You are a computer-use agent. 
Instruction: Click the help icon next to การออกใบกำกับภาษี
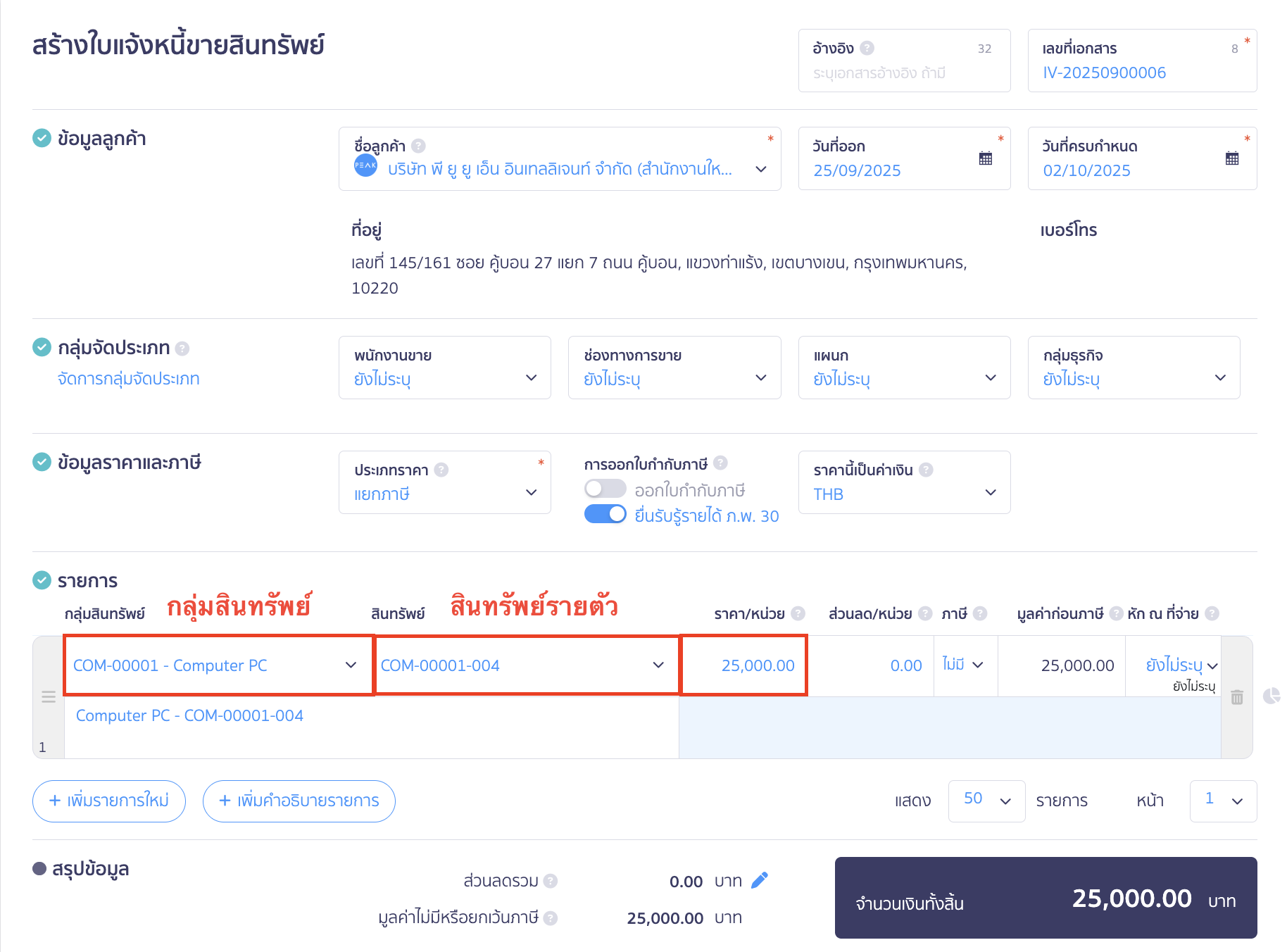[720, 463]
